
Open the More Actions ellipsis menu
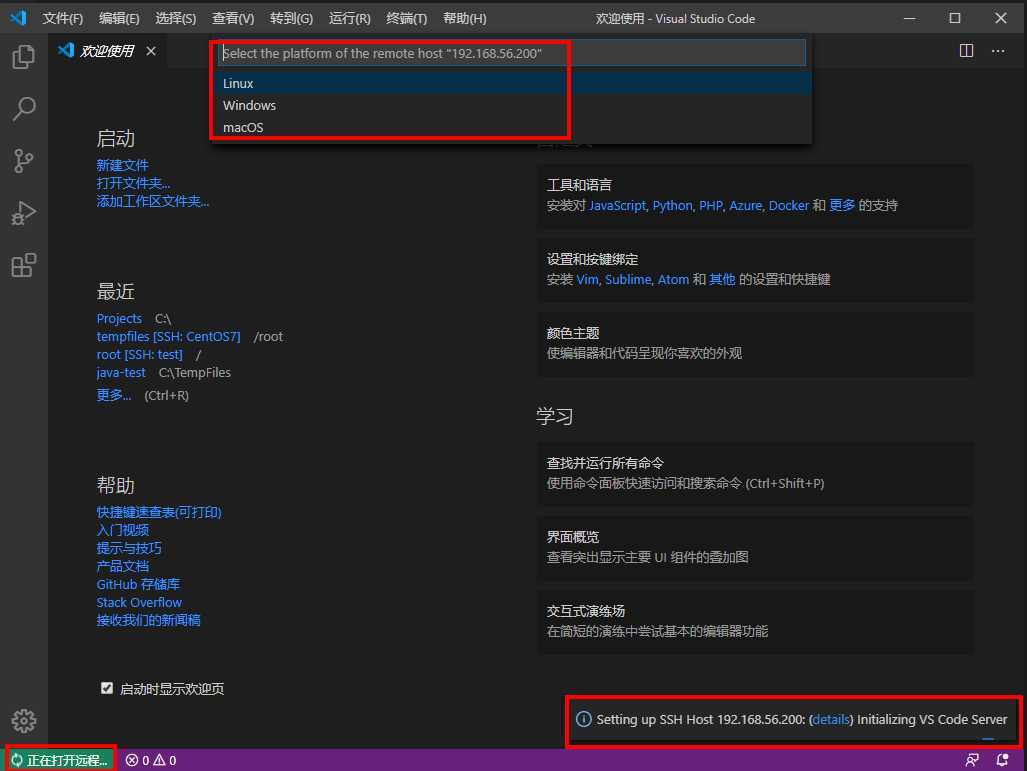[998, 51]
